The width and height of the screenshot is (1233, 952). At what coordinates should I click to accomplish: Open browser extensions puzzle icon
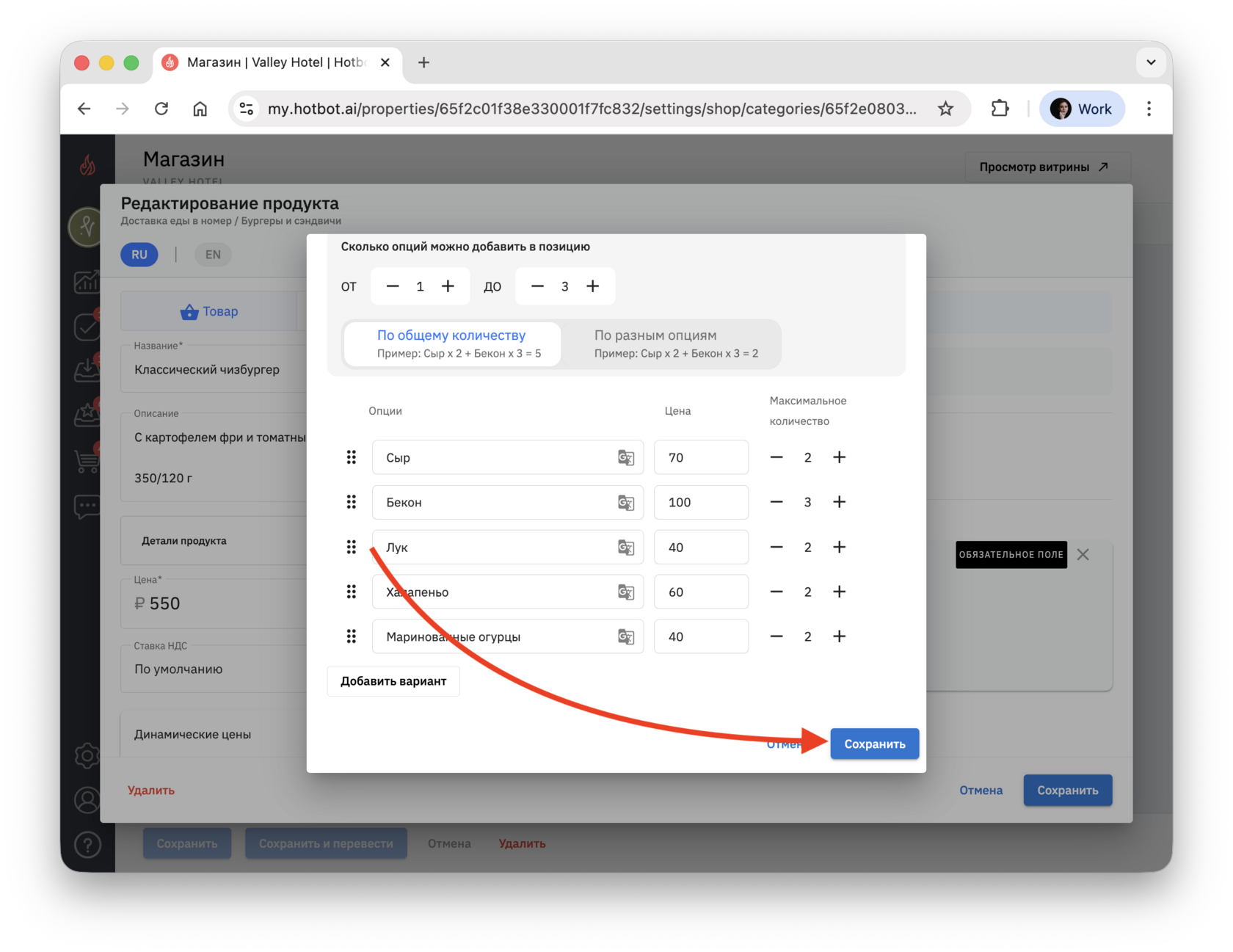coord(1000,109)
